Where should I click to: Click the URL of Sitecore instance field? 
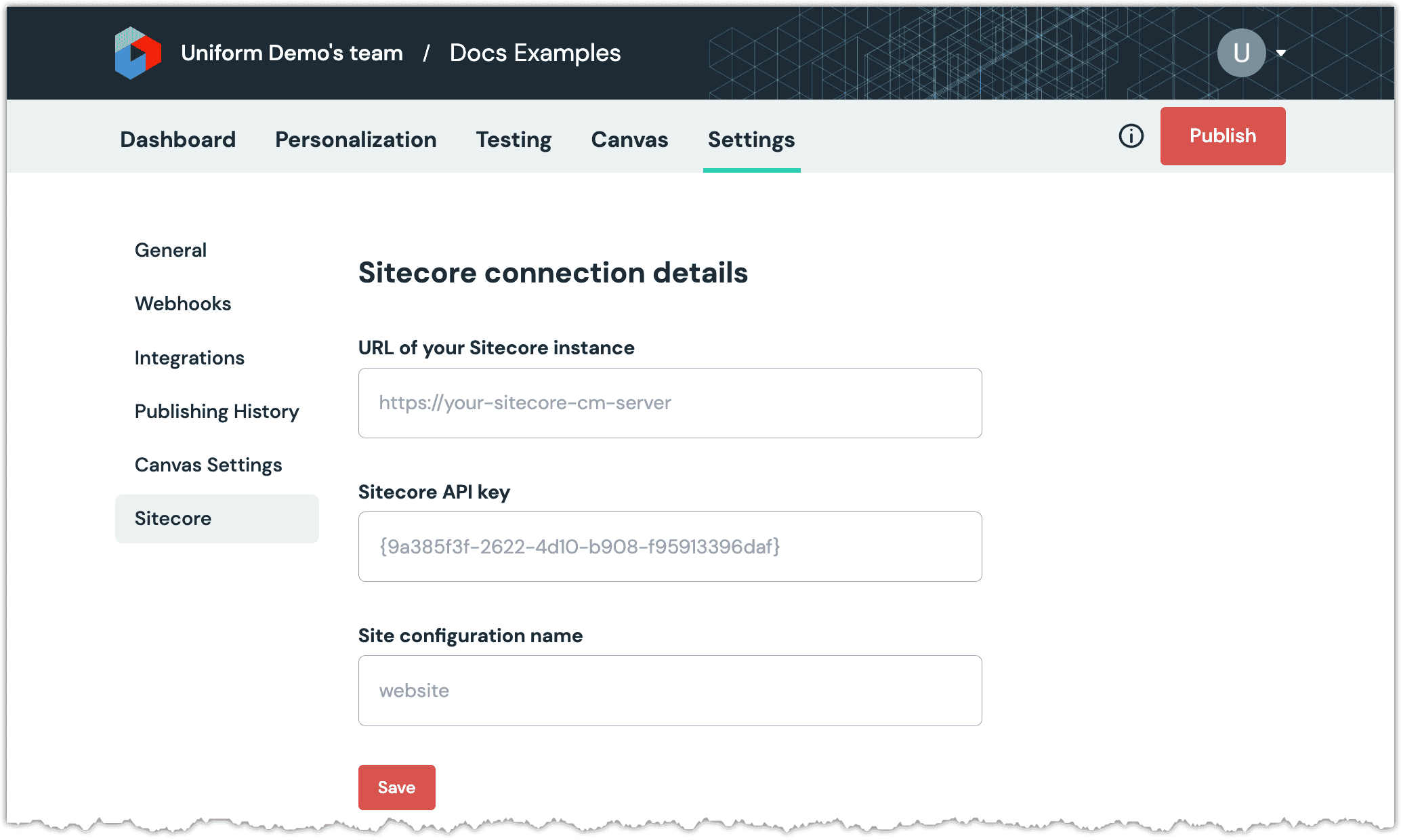point(670,403)
